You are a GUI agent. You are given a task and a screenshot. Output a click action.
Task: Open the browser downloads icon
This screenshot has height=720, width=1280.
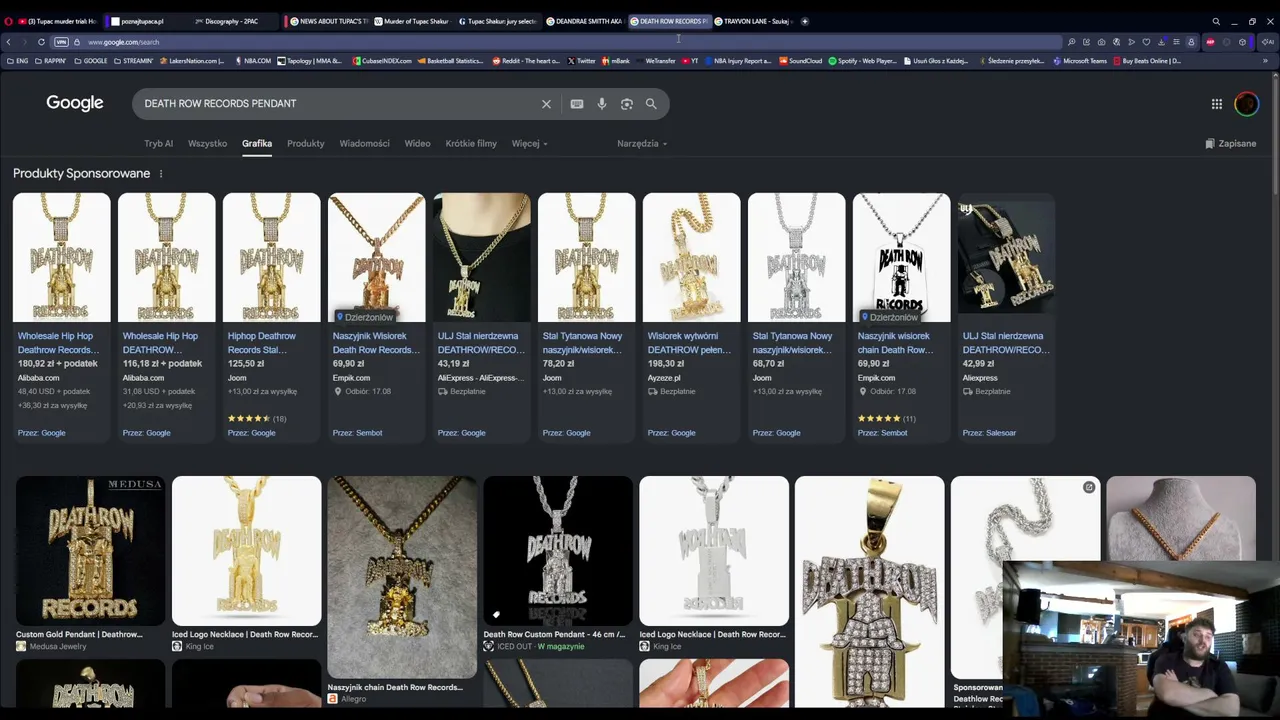click(1161, 42)
